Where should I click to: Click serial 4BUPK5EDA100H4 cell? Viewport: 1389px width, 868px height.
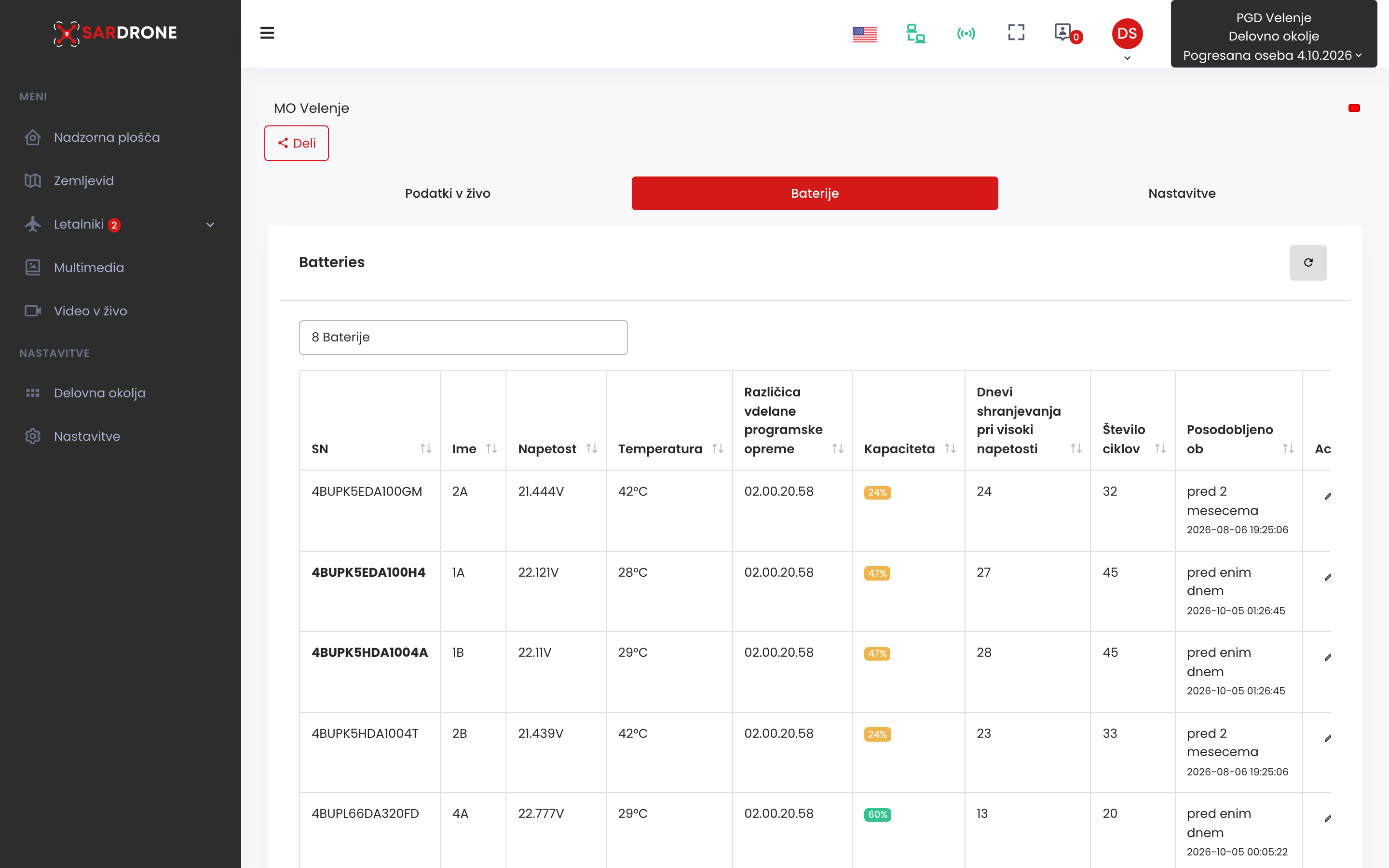tap(368, 572)
